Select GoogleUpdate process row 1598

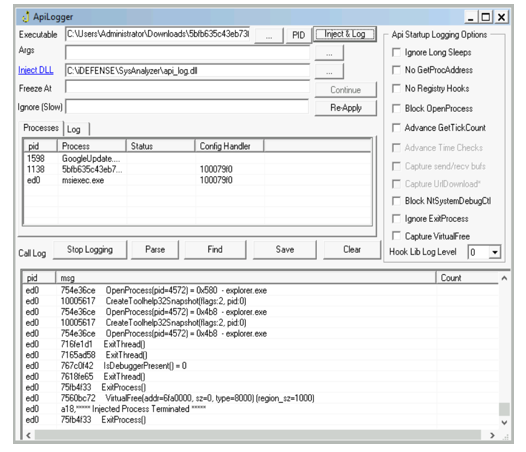click(x=198, y=158)
